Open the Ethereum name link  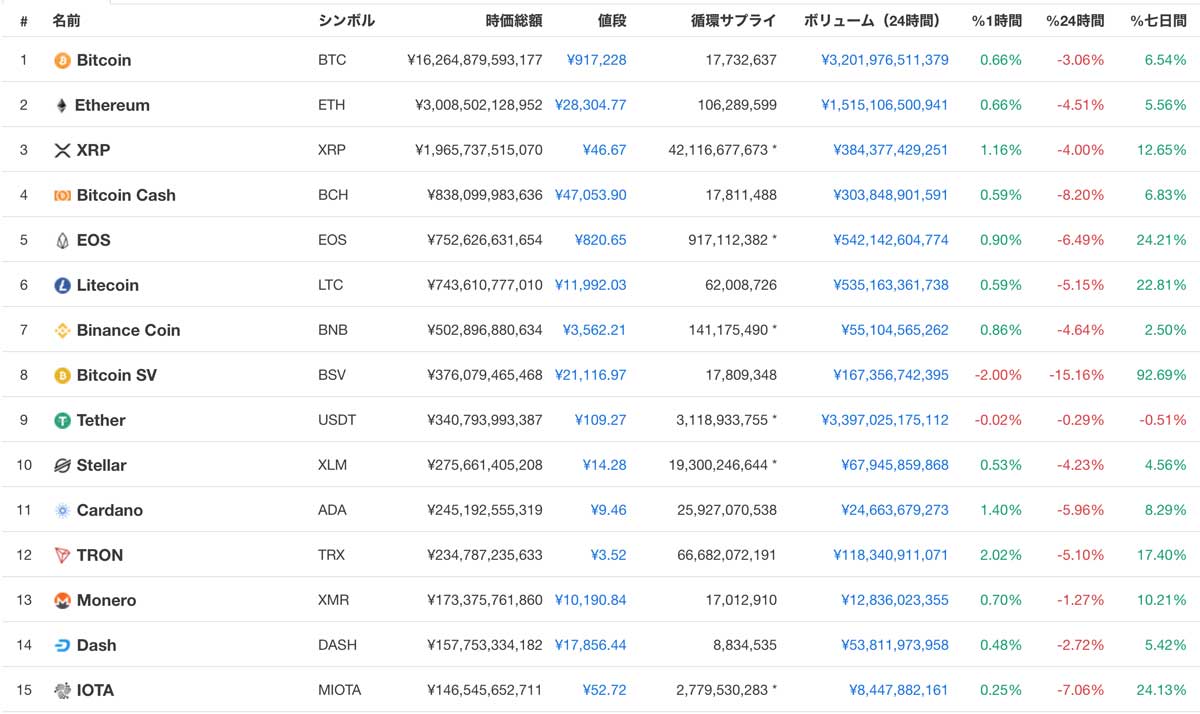[x=112, y=105]
